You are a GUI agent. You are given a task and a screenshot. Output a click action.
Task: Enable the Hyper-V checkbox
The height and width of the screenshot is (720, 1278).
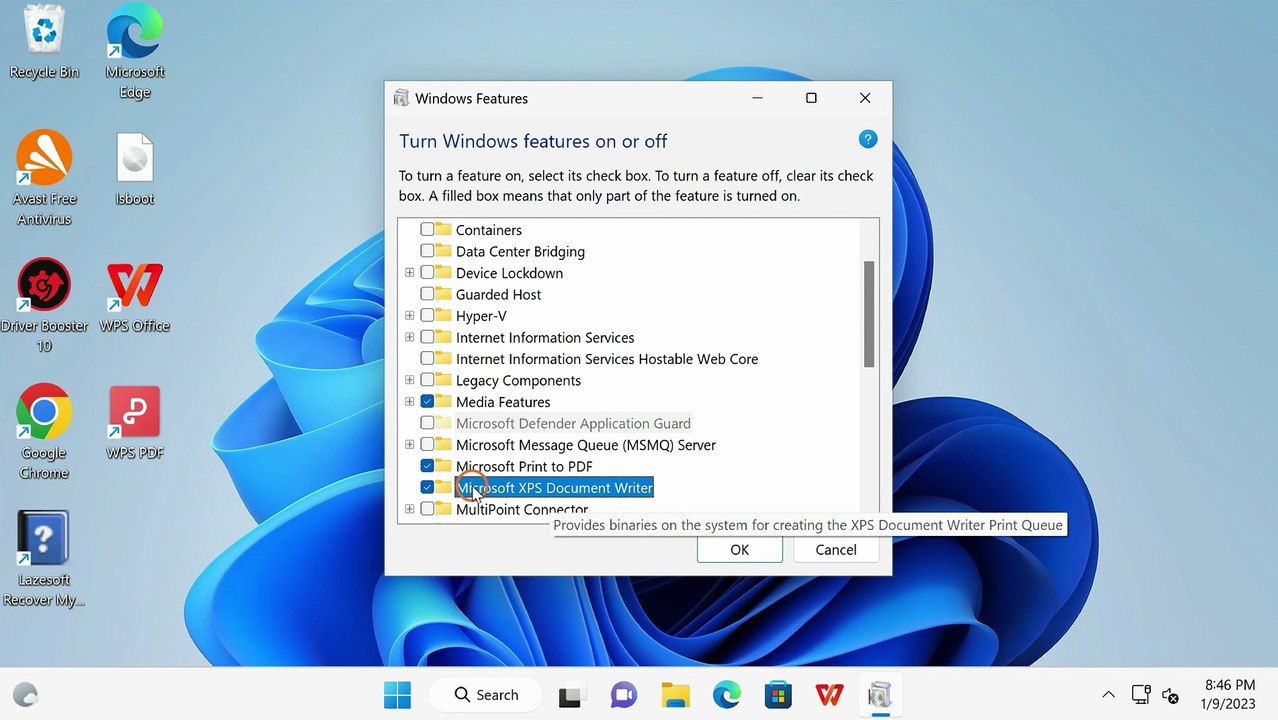pos(427,316)
